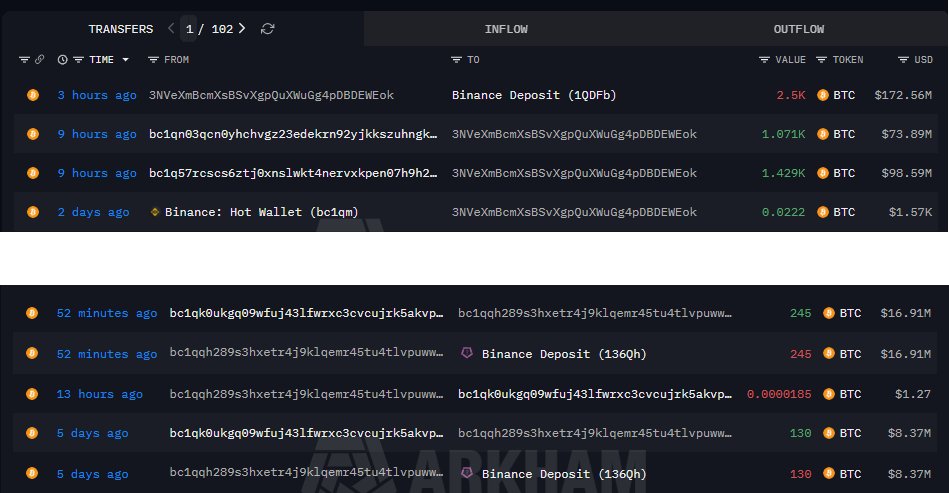This screenshot has height=493, width=949.
Task: Open the 2 days ago transaction
Action: pos(93,212)
